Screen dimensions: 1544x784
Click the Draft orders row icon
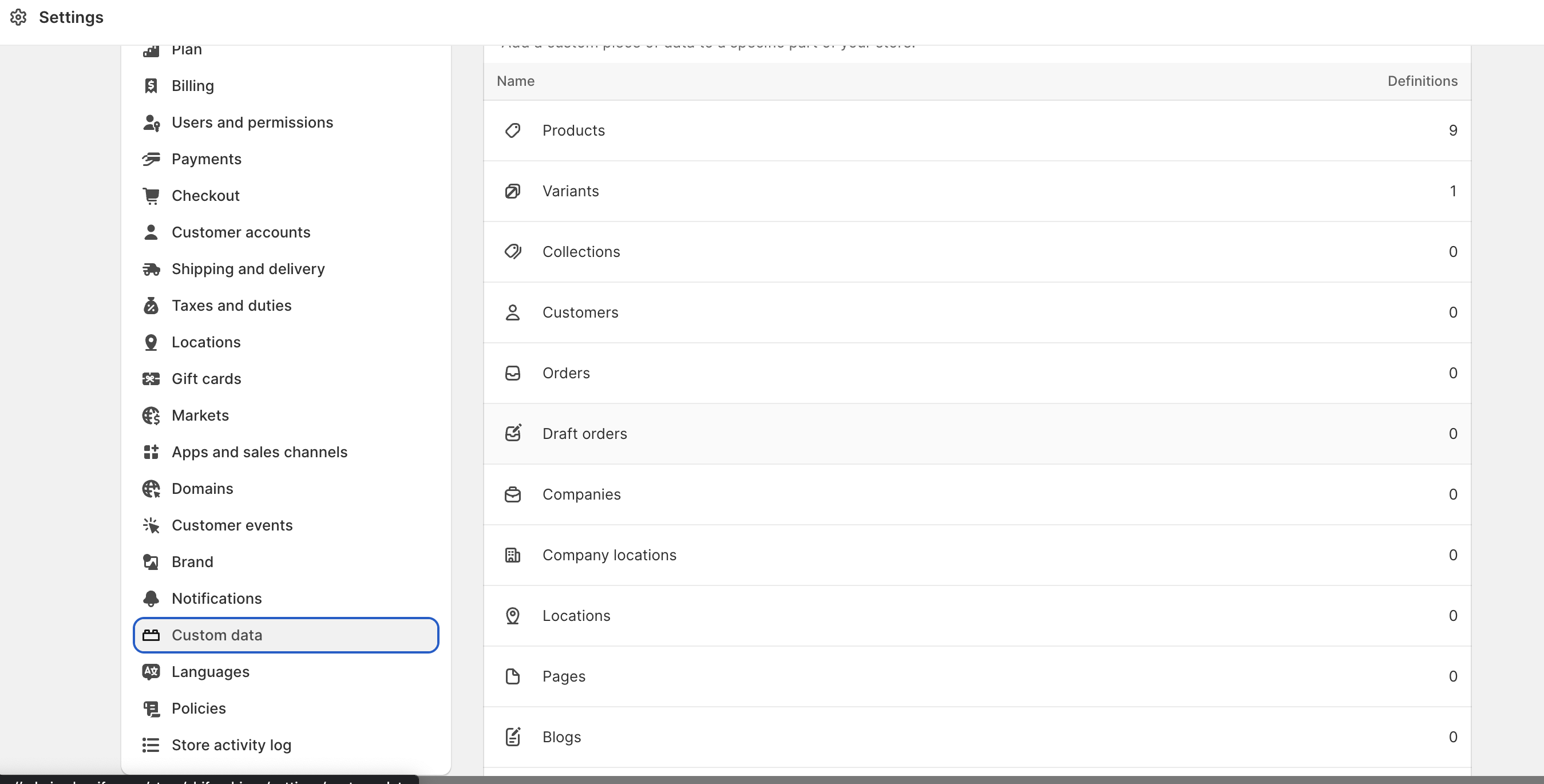pos(512,433)
